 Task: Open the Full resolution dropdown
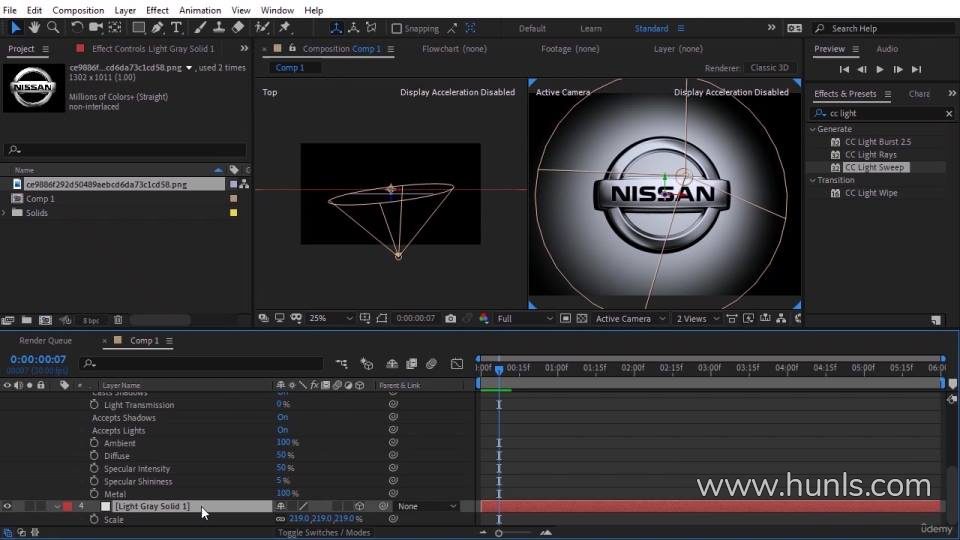tap(525, 318)
